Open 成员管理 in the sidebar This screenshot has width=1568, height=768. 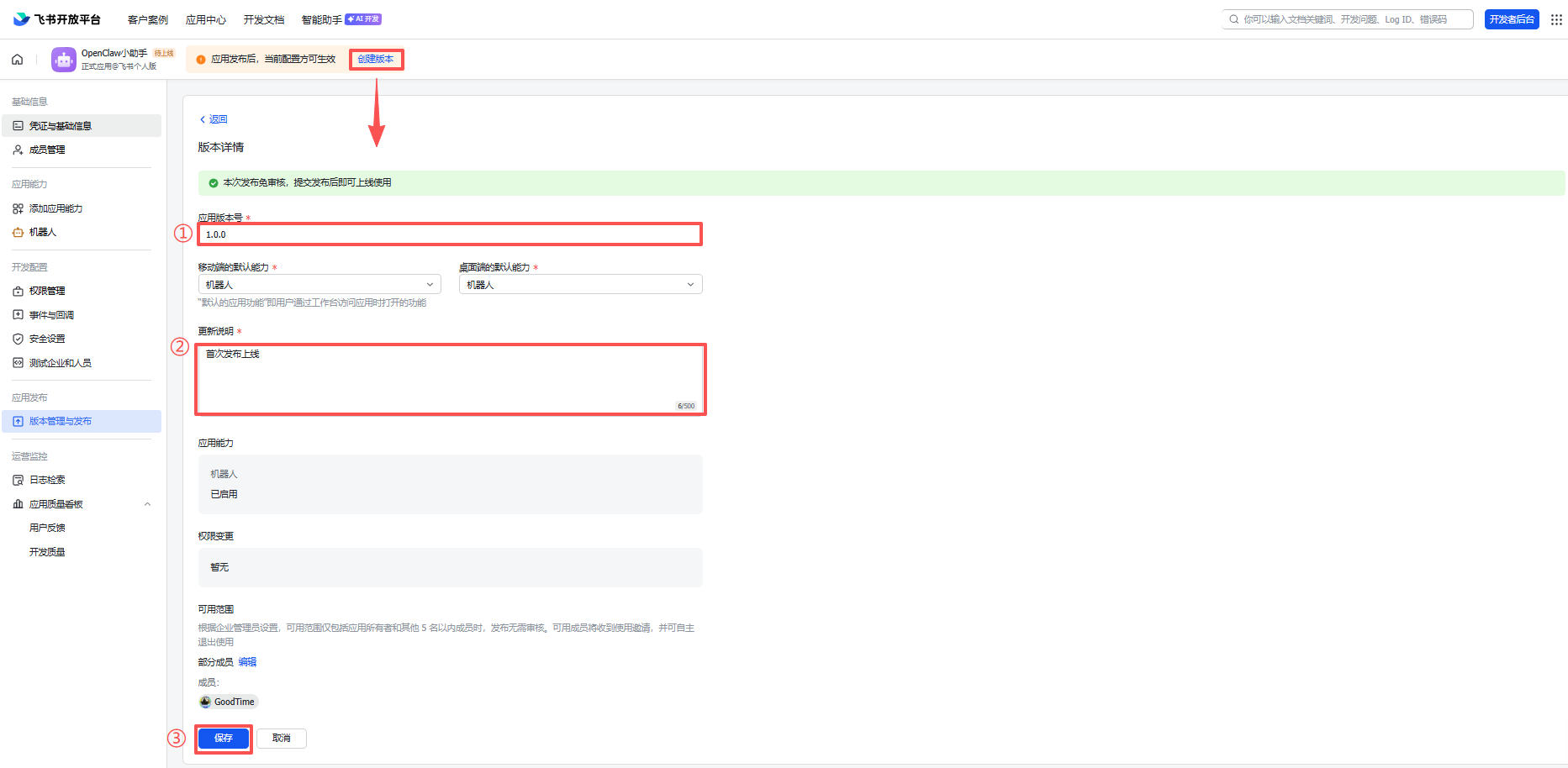pos(47,150)
